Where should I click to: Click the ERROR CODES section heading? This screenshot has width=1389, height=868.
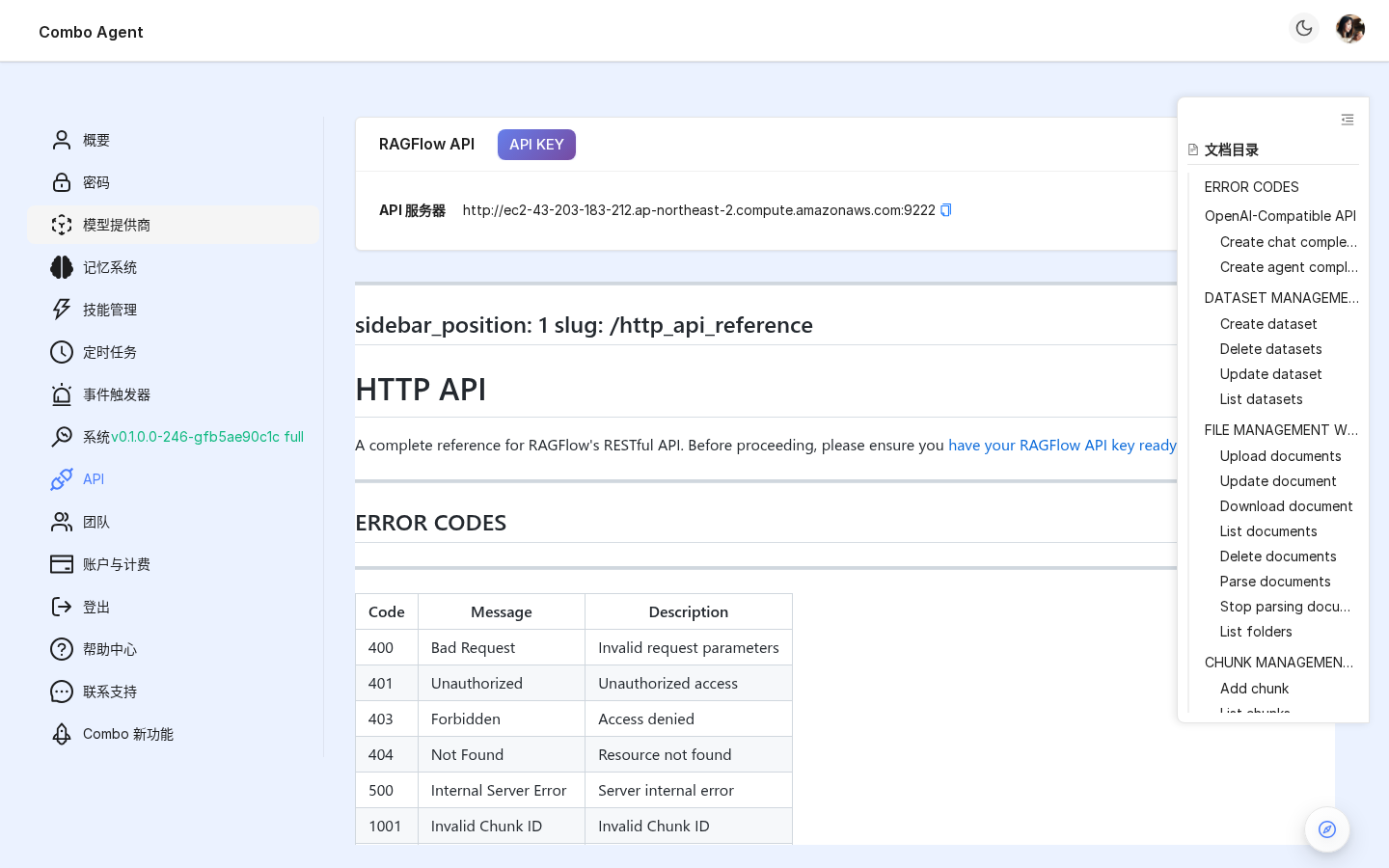(430, 523)
